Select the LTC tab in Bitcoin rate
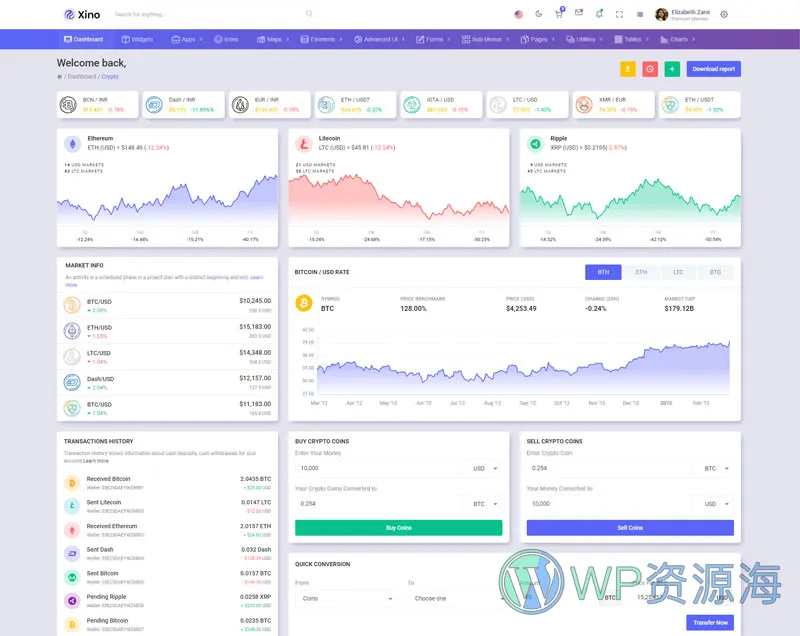800x636 pixels. pos(678,272)
